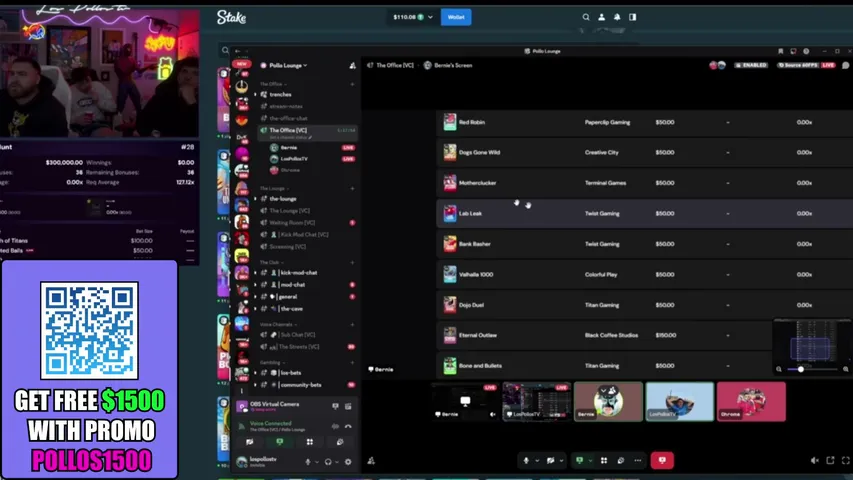Toggle screen share in the voice panel
Screen dimensions: 853x480
click(280, 442)
